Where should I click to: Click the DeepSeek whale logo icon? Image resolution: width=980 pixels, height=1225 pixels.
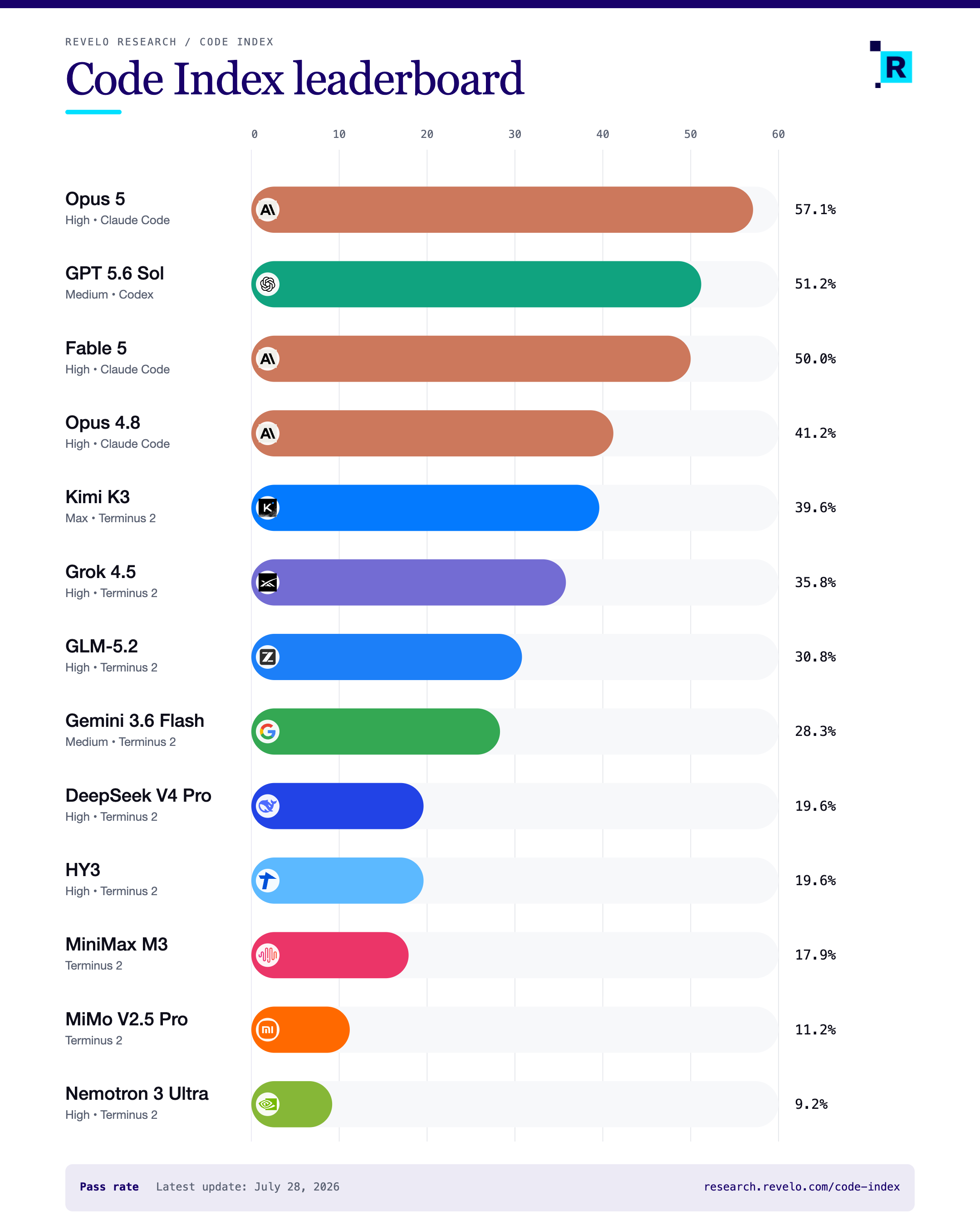(x=268, y=806)
